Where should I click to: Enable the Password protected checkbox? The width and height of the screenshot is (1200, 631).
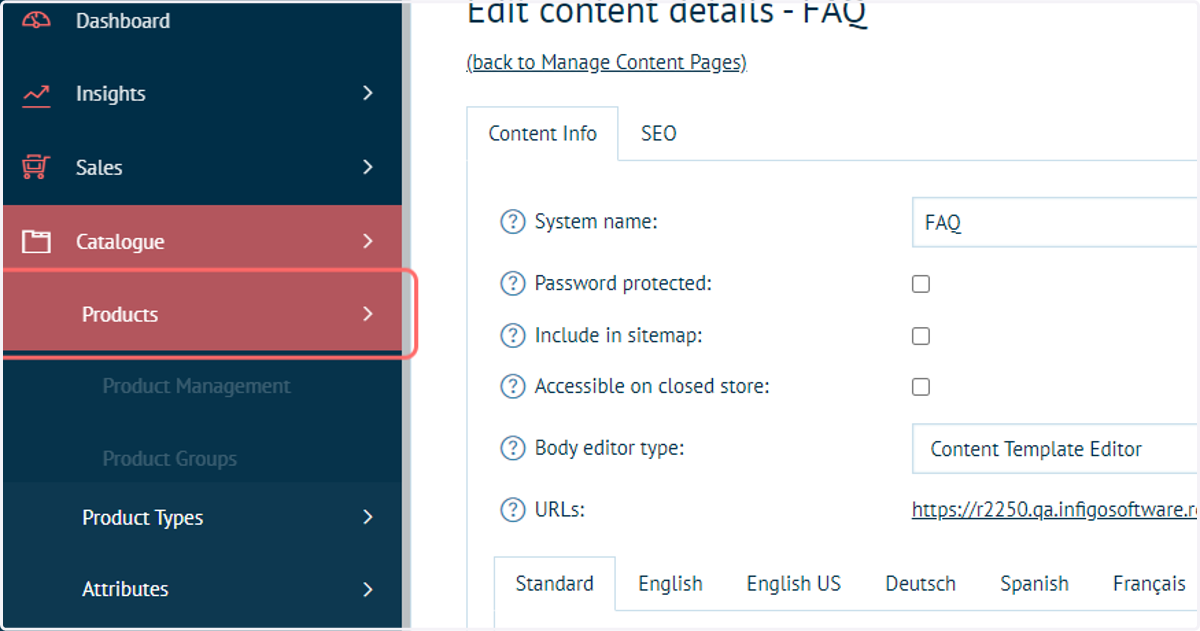pos(921,284)
